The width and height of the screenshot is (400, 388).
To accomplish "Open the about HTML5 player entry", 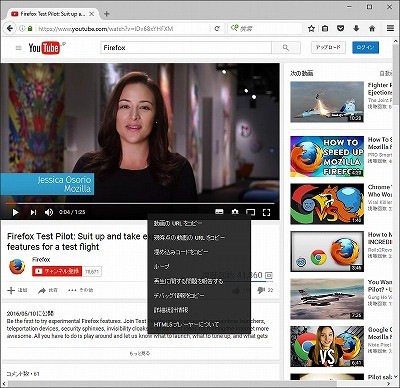I will [199, 324].
